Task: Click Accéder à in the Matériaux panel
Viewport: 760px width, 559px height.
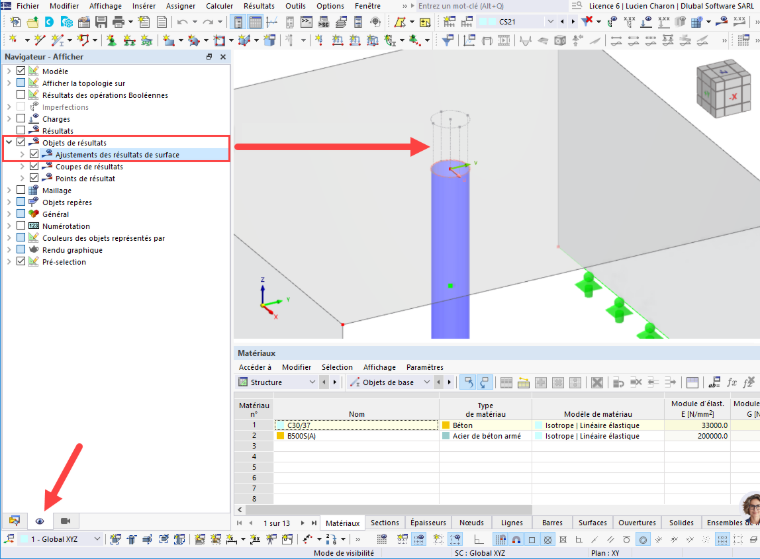Action: (x=255, y=367)
